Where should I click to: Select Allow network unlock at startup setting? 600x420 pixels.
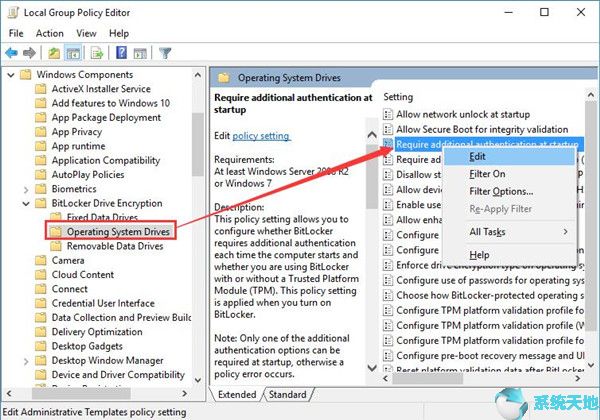point(460,115)
